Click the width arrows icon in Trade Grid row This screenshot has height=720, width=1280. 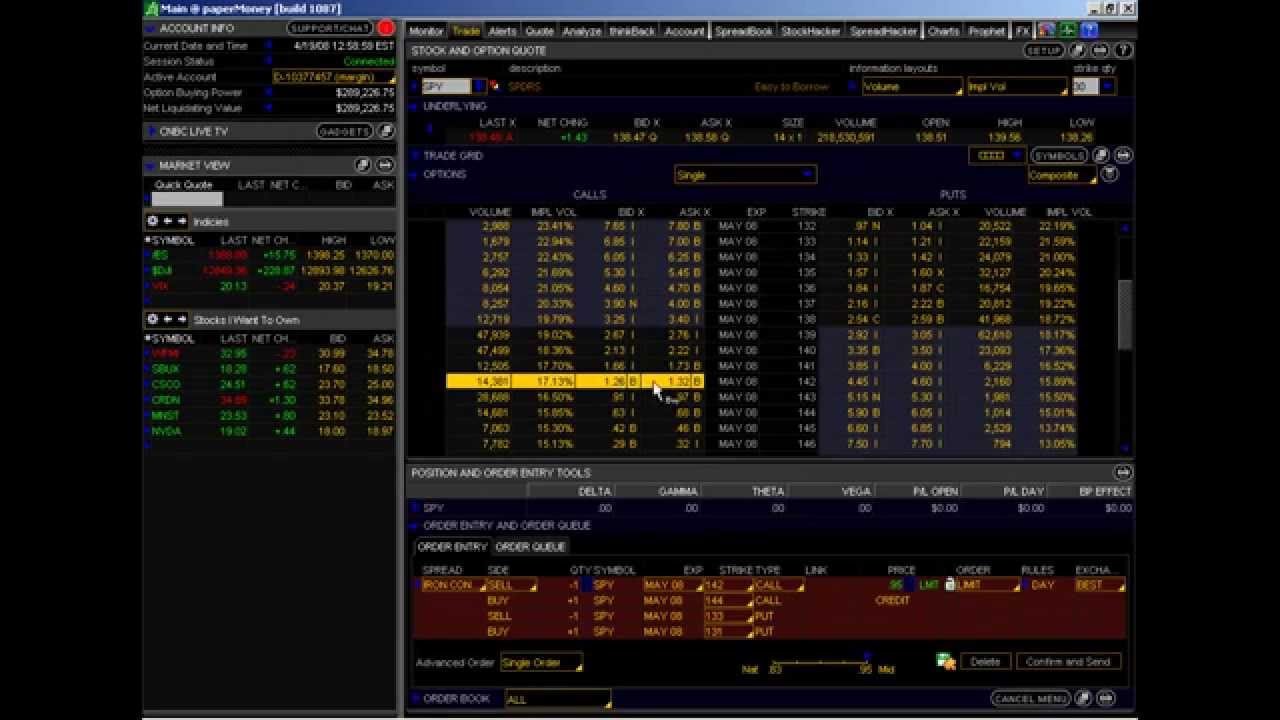(1122, 155)
